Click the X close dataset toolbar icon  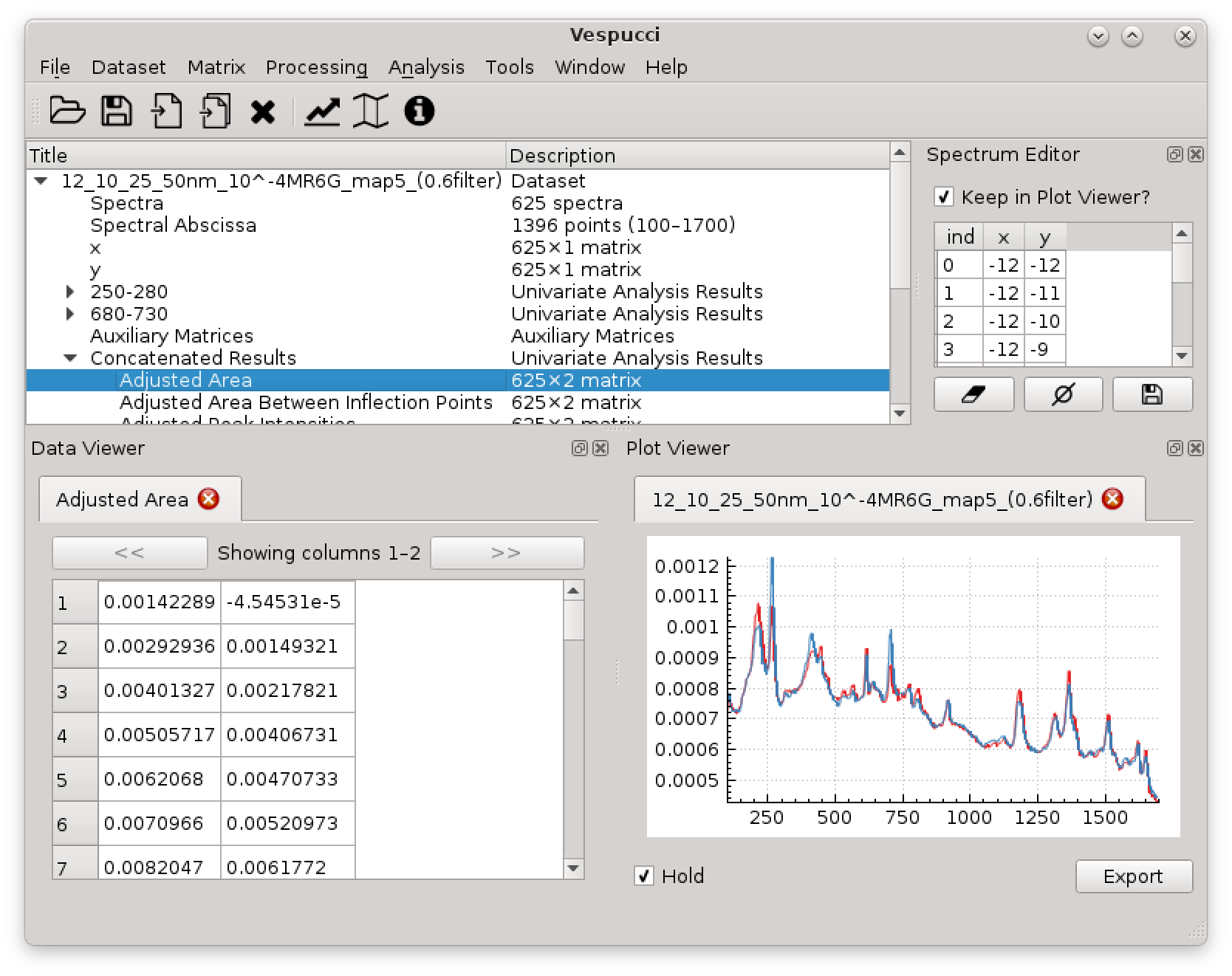(263, 112)
